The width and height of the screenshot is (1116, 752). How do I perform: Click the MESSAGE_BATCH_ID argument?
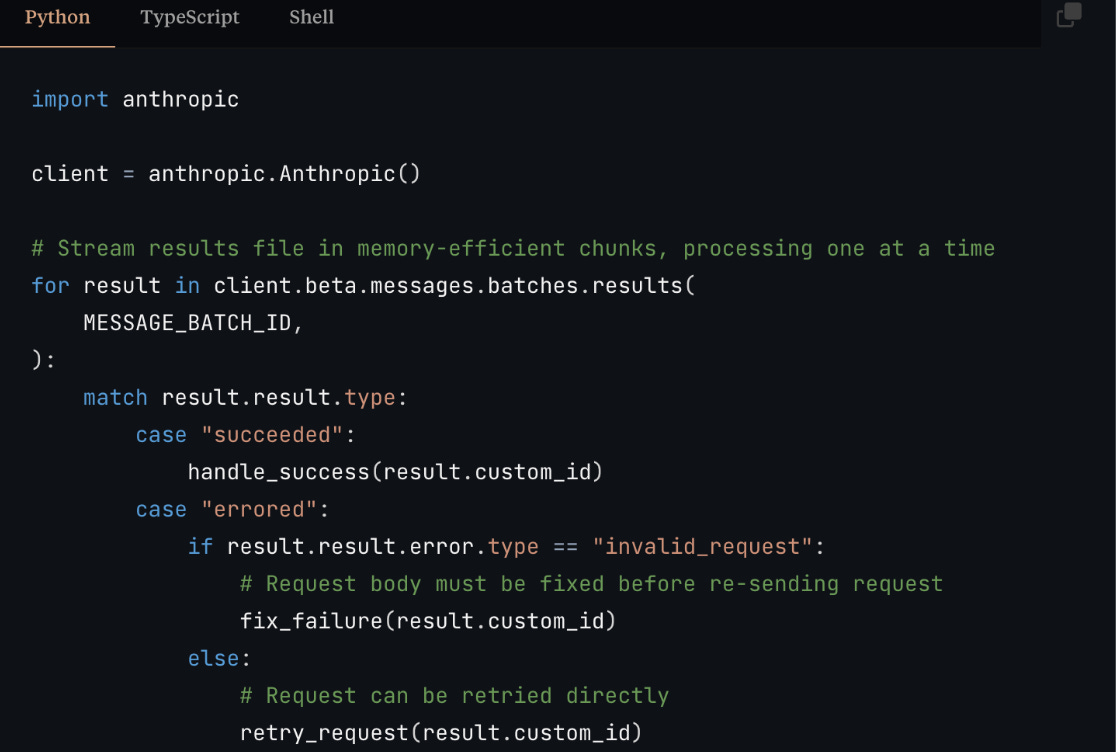click(187, 323)
